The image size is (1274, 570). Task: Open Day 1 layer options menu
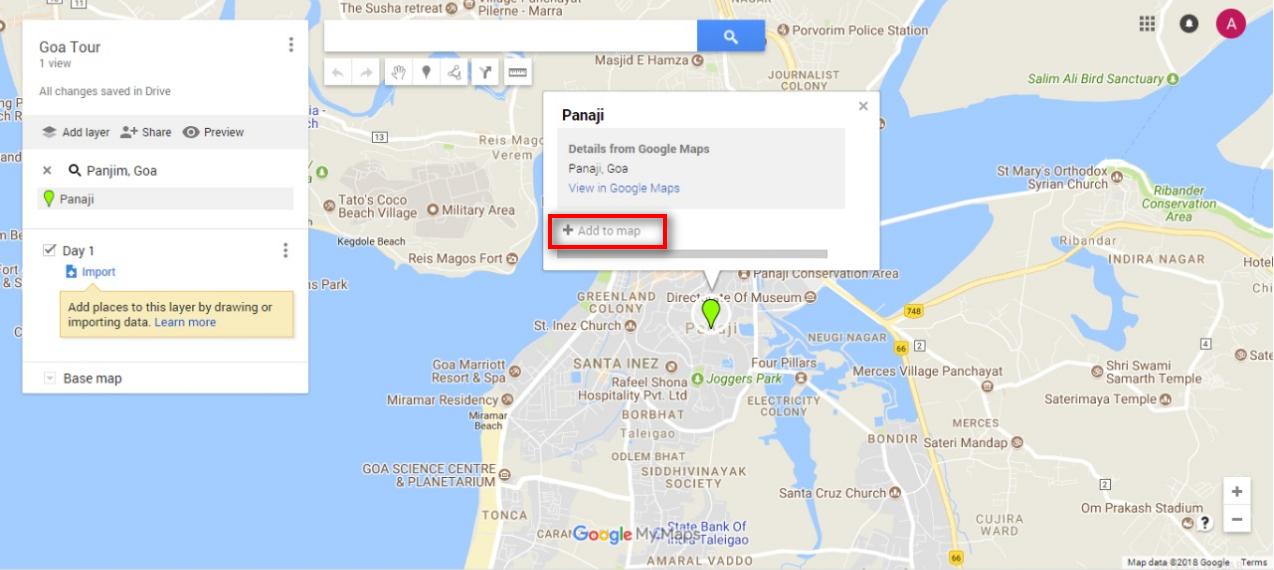coord(285,250)
